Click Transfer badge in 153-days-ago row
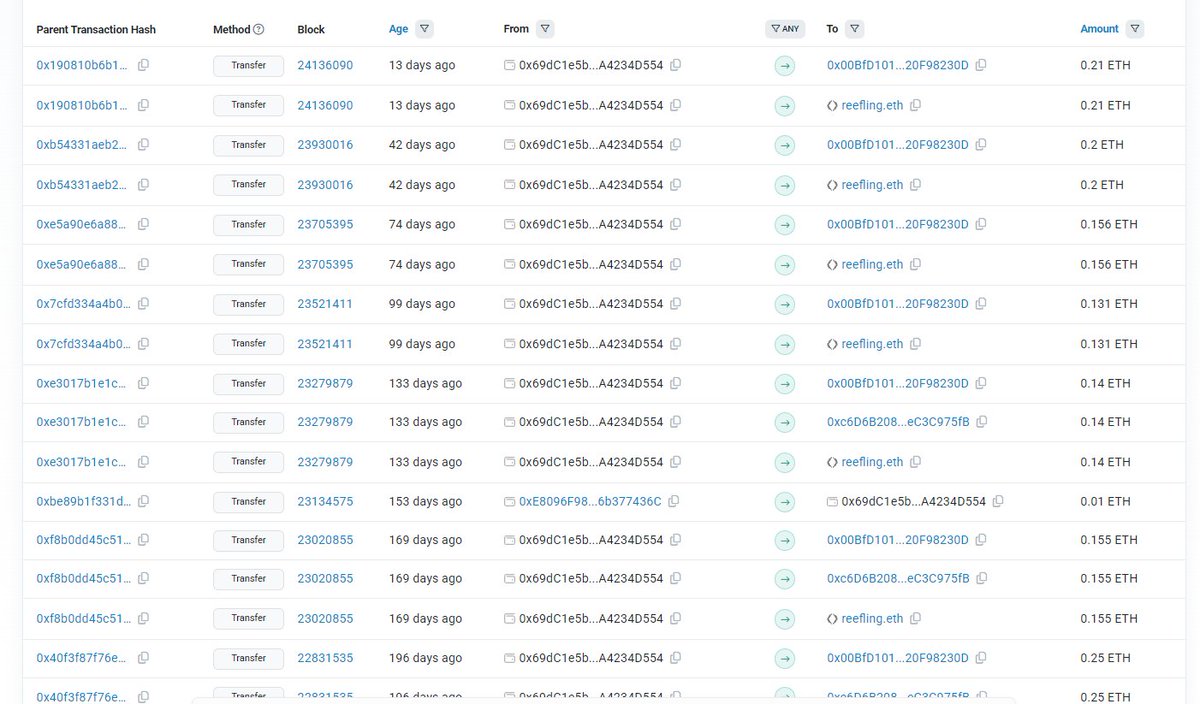 click(x=248, y=501)
